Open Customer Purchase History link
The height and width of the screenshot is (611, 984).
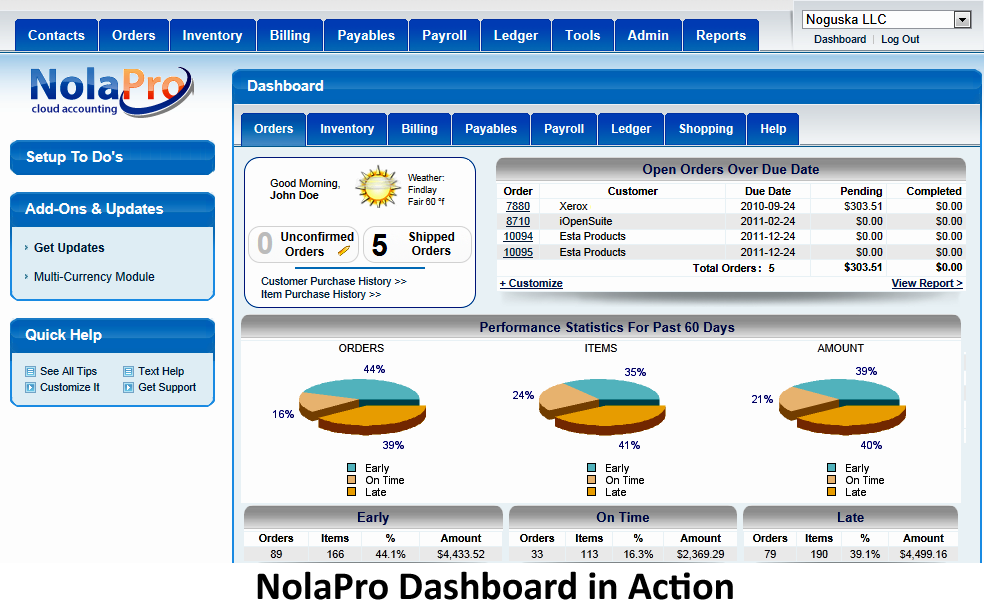[333, 282]
